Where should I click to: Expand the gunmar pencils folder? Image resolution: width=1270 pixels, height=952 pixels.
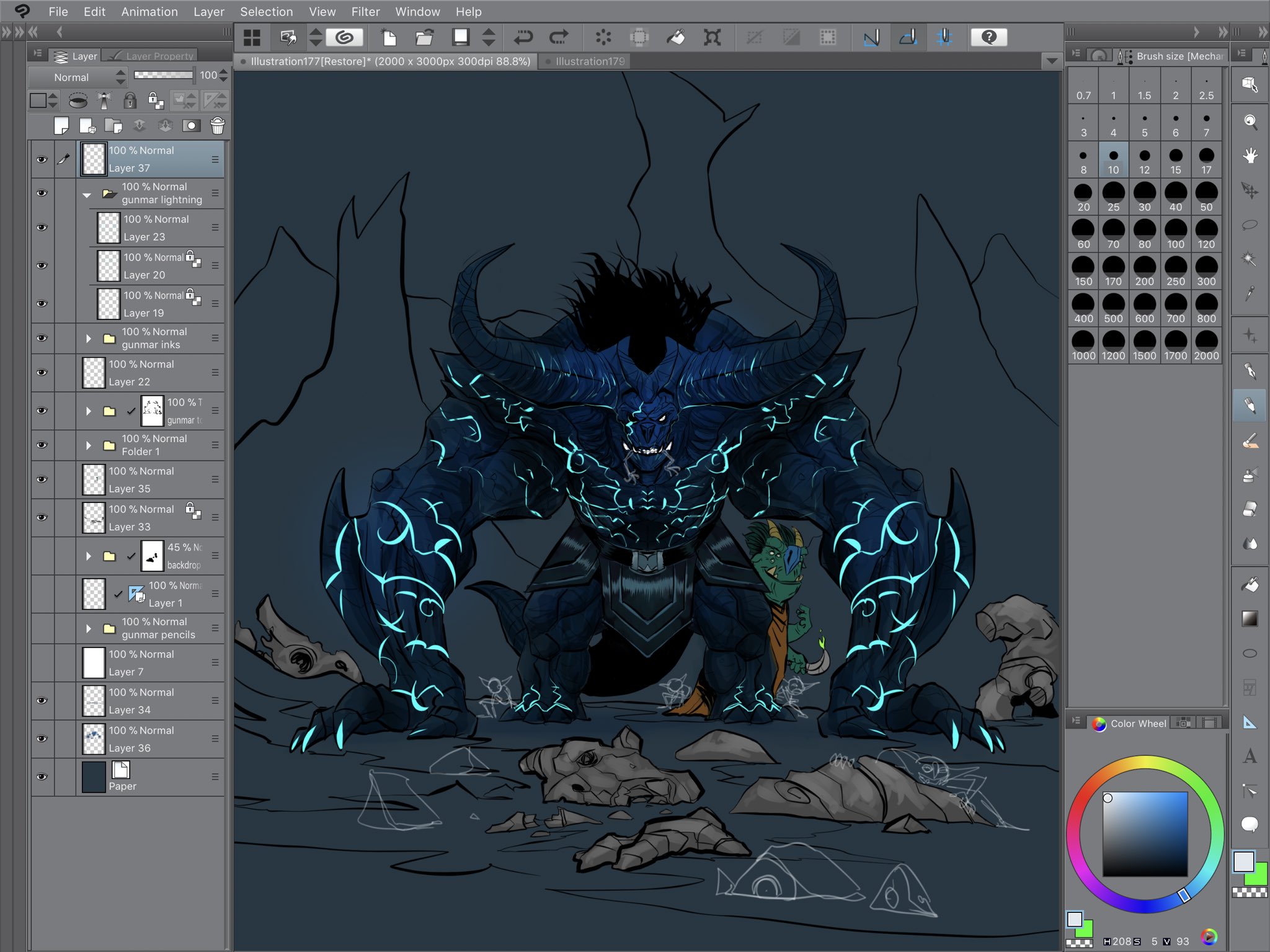click(89, 628)
